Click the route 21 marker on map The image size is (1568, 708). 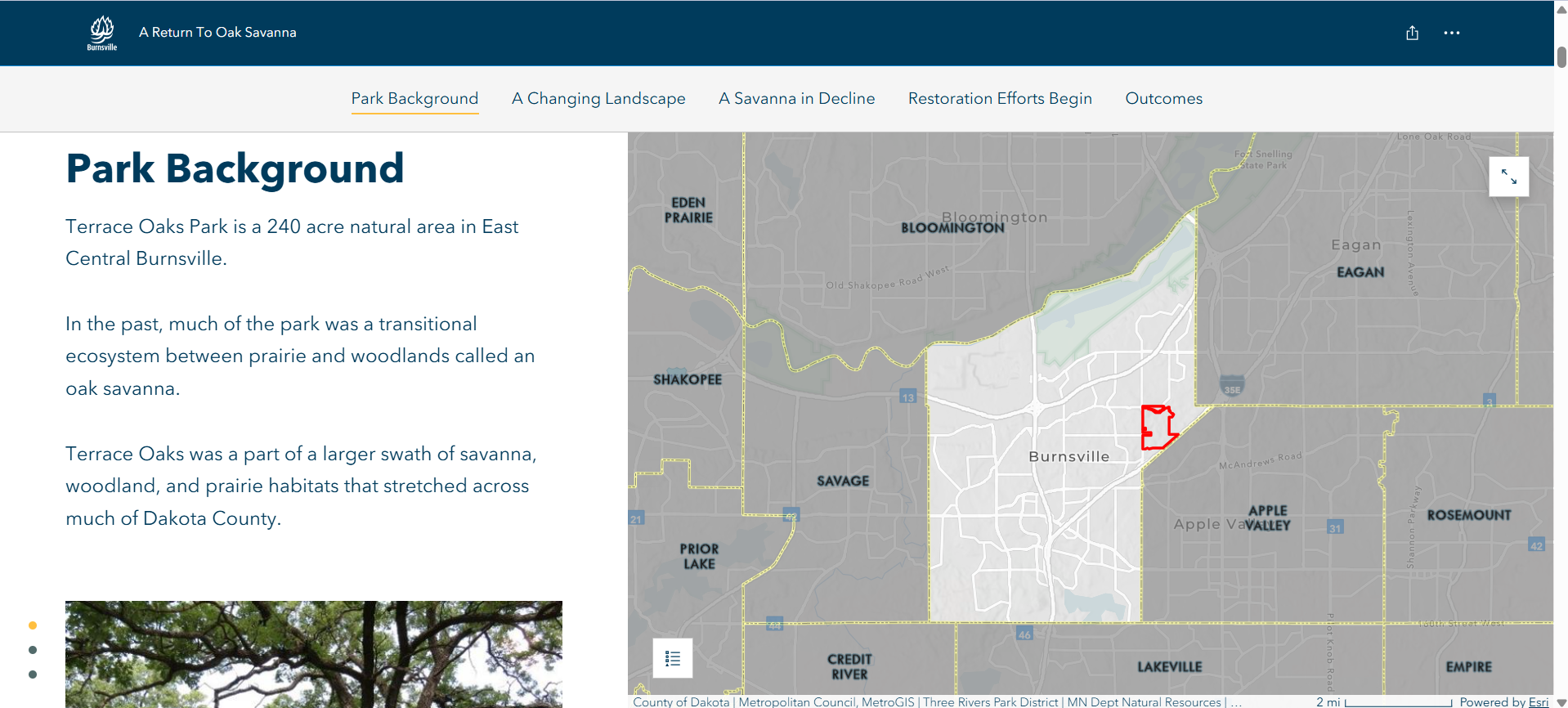(x=636, y=518)
